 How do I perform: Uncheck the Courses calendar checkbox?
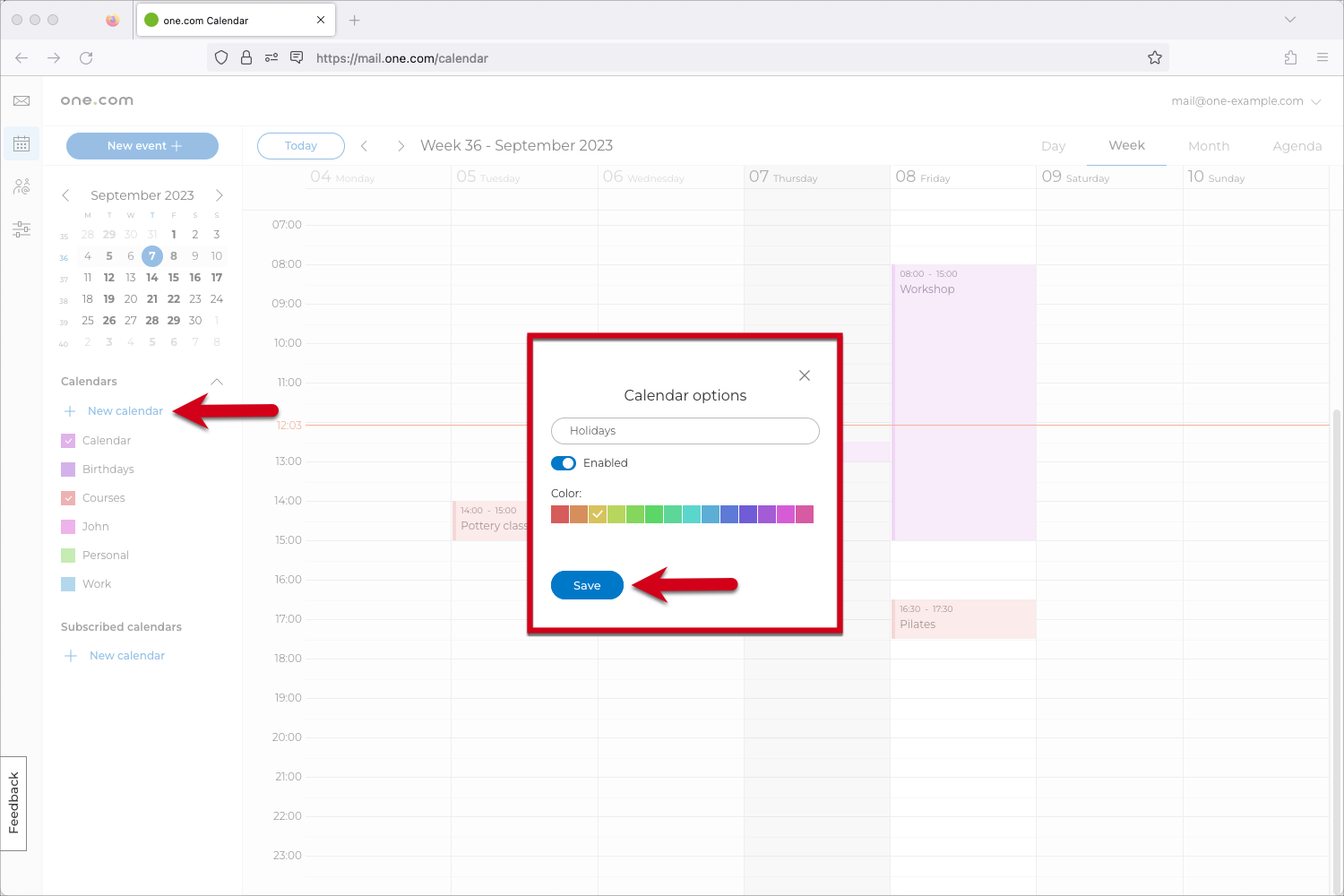pos(68,497)
